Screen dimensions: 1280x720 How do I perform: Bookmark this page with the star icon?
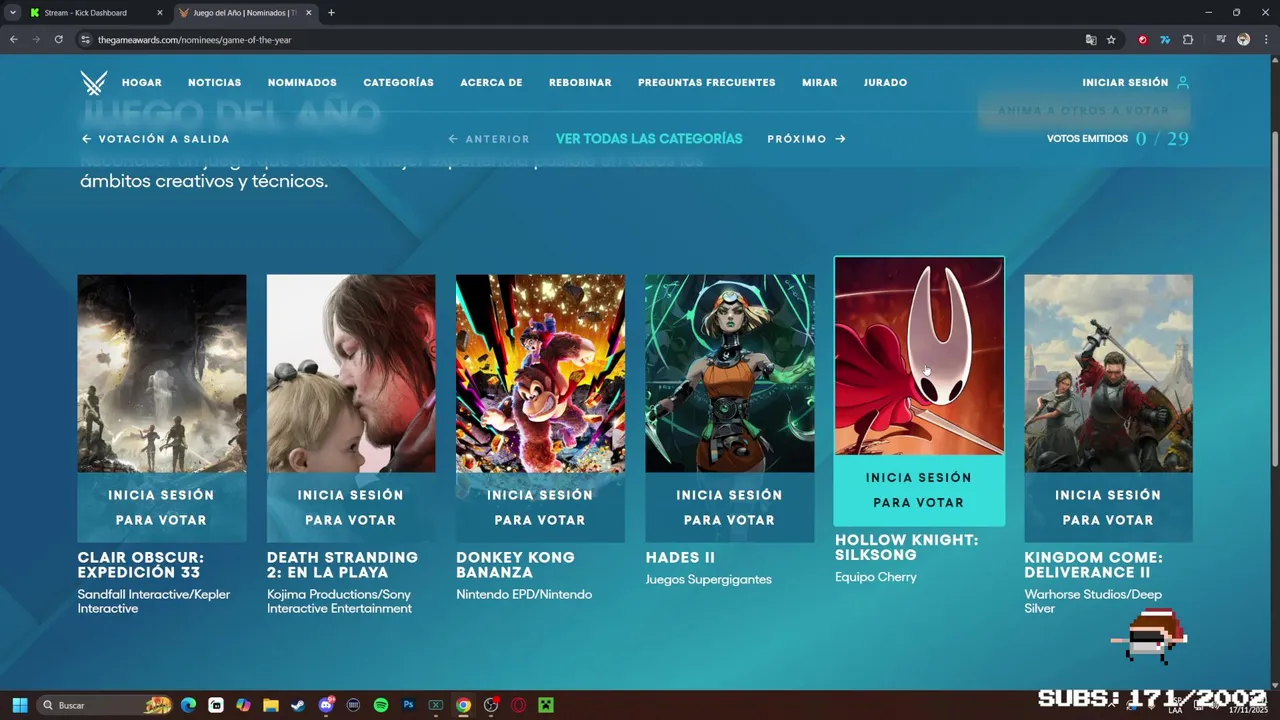(1111, 40)
